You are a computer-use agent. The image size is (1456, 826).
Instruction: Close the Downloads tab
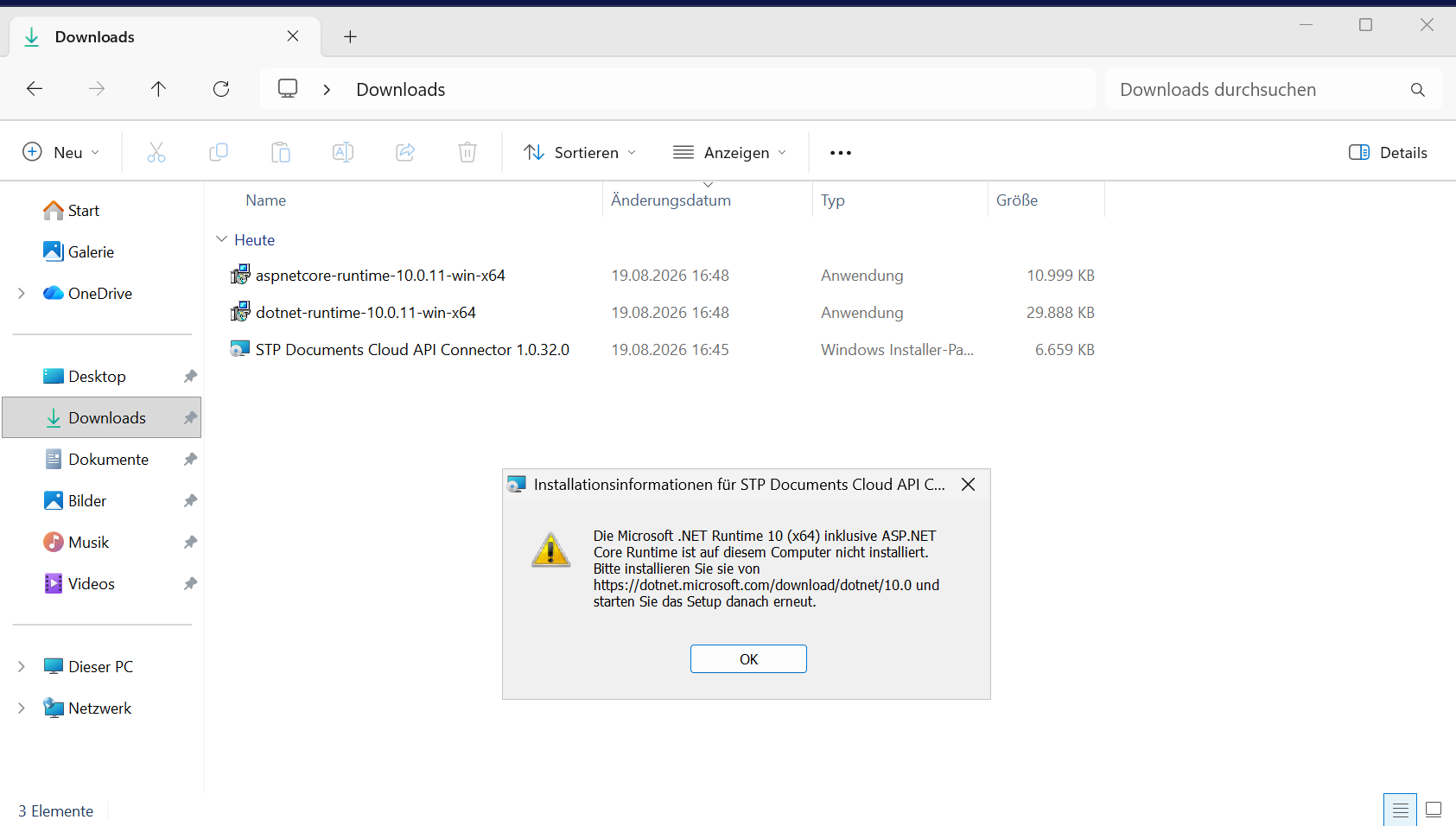pyautogui.click(x=293, y=36)
